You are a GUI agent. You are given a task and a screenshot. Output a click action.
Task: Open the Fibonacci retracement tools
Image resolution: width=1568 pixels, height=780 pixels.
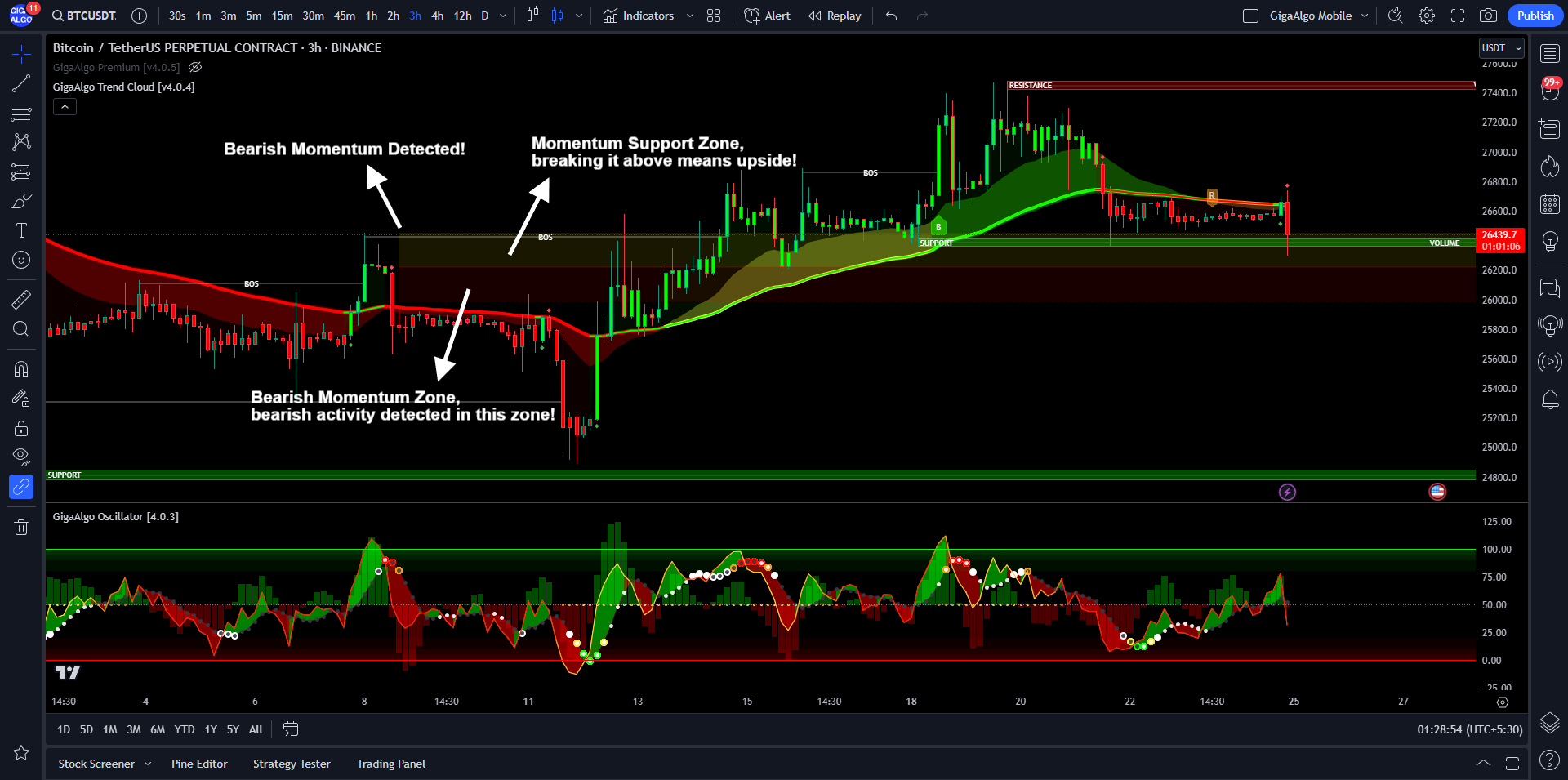click(x=21, y=113)
